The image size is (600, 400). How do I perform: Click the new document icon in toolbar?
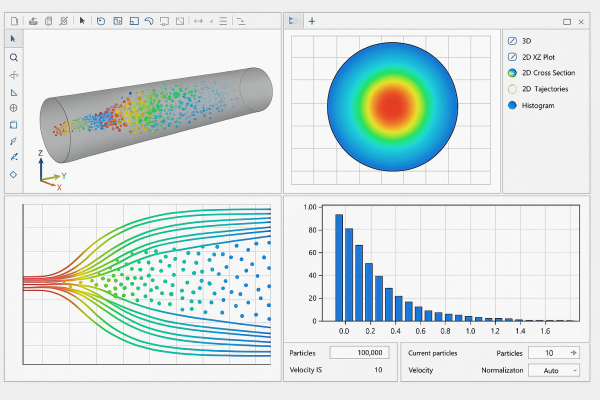14,20
